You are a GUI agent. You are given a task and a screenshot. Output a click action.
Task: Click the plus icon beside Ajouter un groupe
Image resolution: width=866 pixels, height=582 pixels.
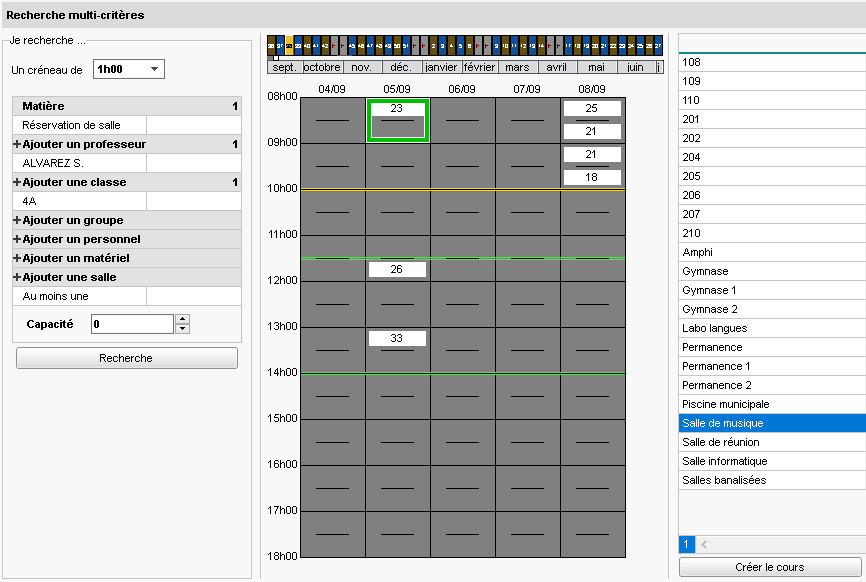(17, 220)
